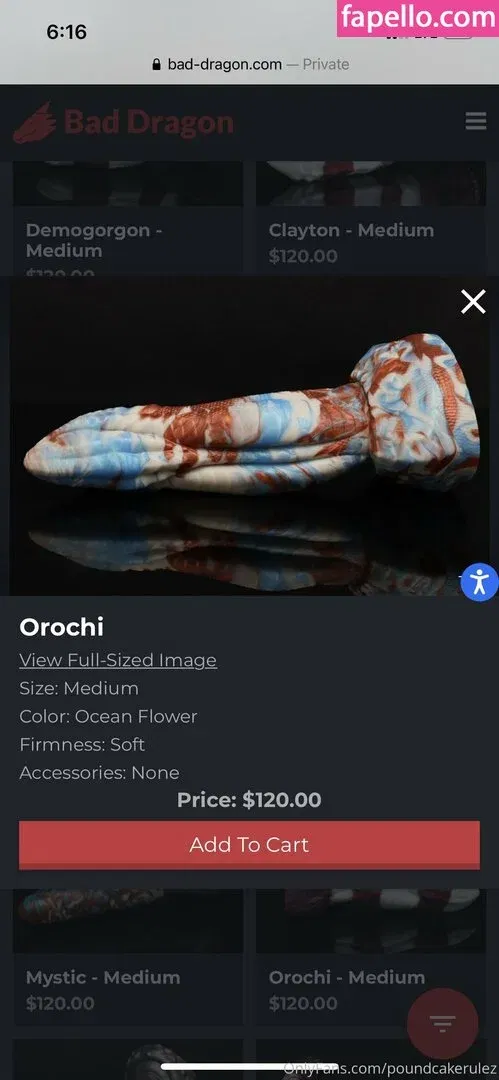The height and width of the screenshot is (1080, 499).
Task: Open the hamburger navigation menu
Action: (476, 122)
